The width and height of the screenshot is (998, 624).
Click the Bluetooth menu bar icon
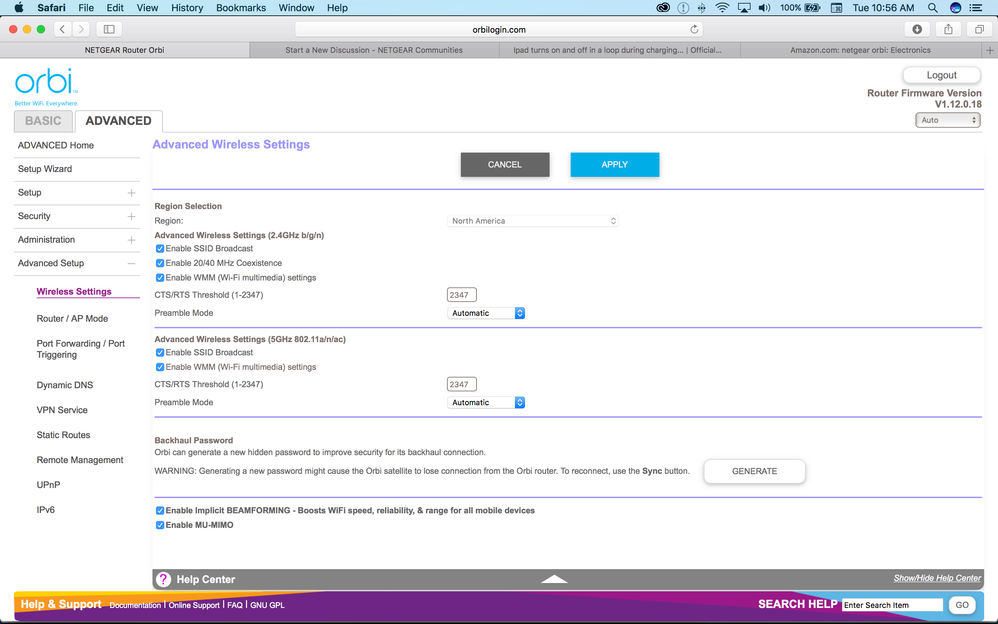point(702,8)
